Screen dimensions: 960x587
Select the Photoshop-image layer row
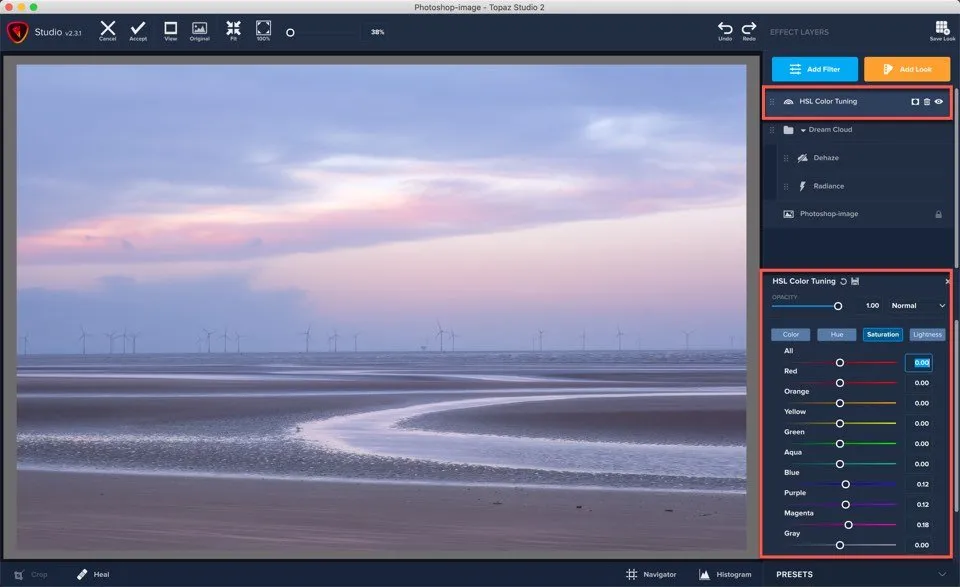point(857,214)
